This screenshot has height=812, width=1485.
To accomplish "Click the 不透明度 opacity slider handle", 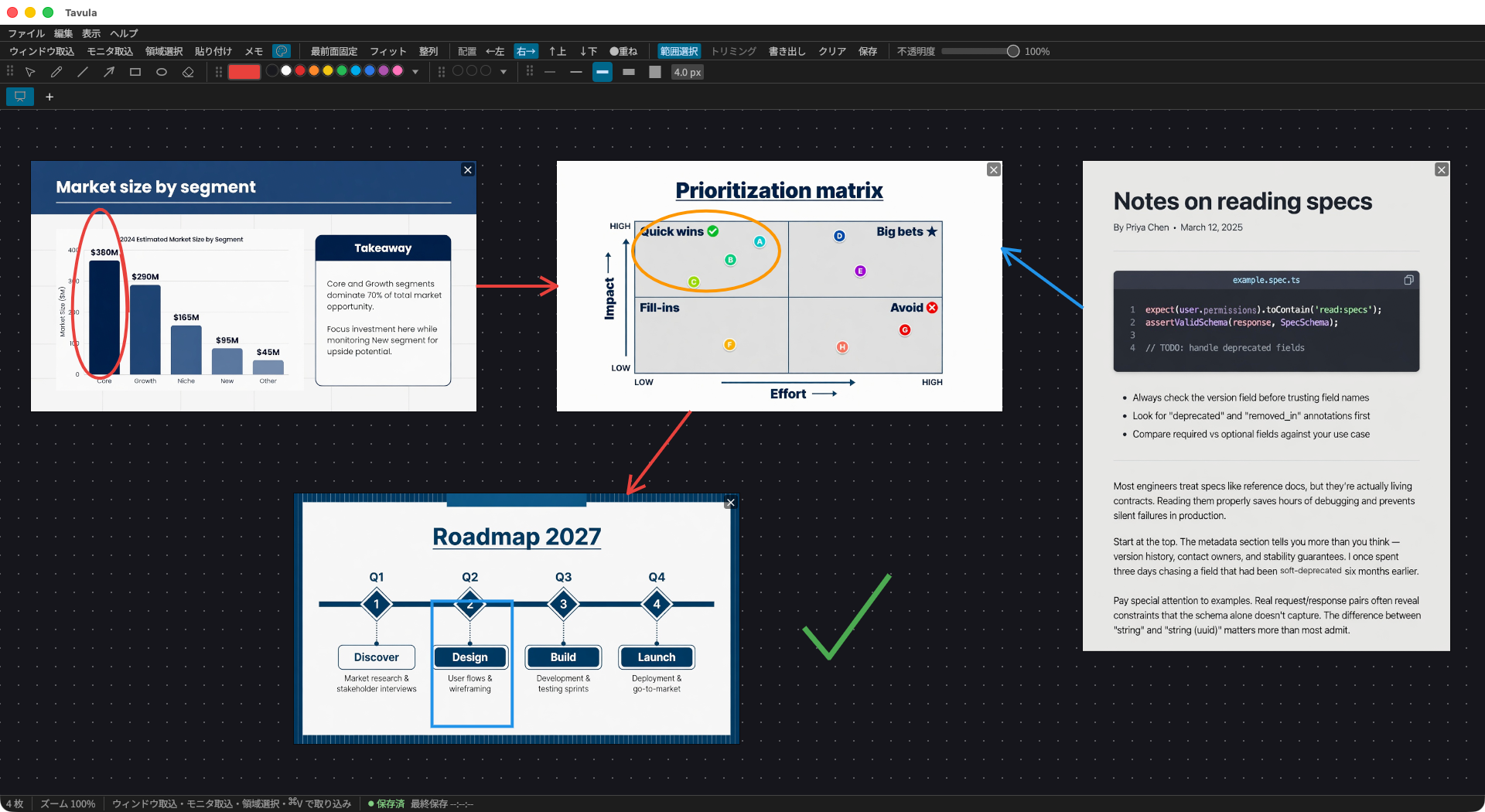I will (x=1013, y=51).
